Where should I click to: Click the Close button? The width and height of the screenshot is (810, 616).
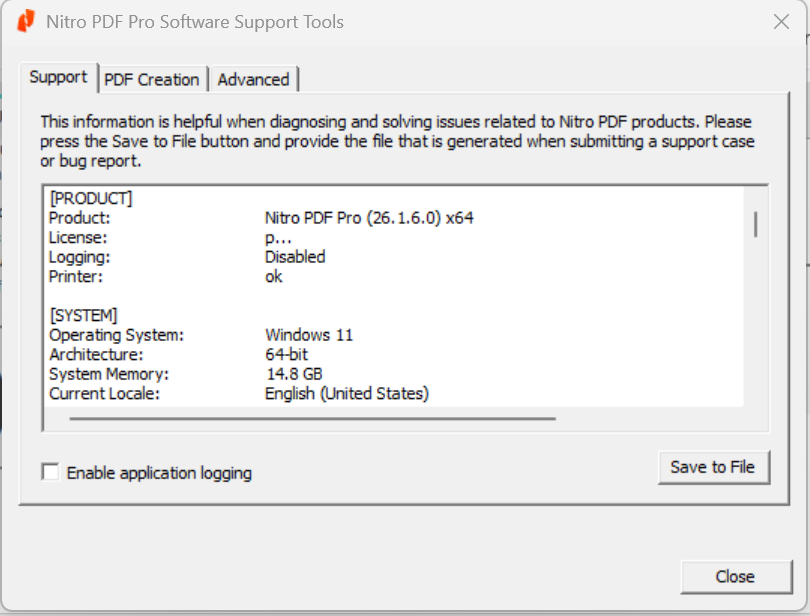click(x=736, y=576)
